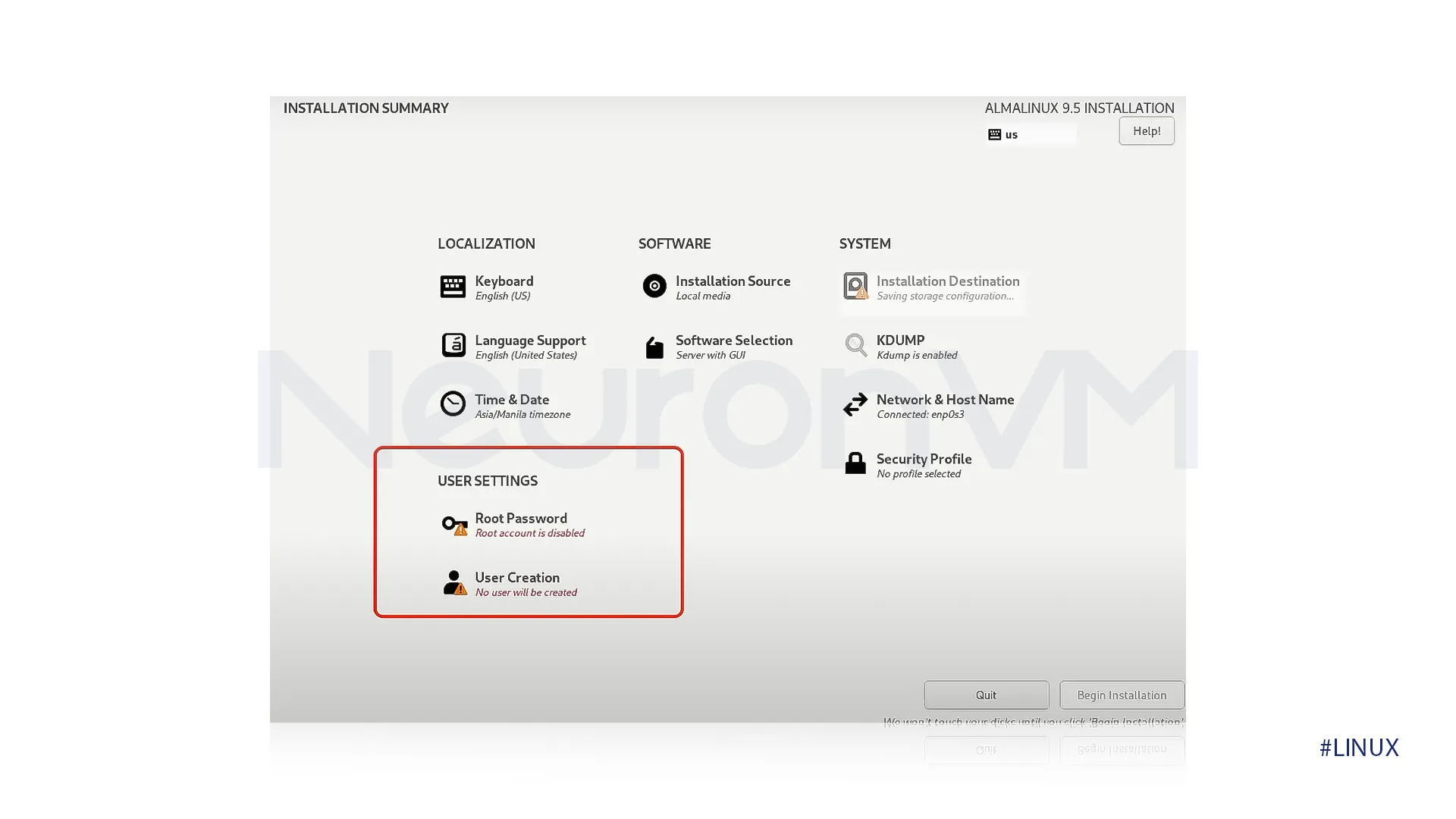Select Installation Source disc icon
The image size is (1456, 819).
tap(654, 286)
